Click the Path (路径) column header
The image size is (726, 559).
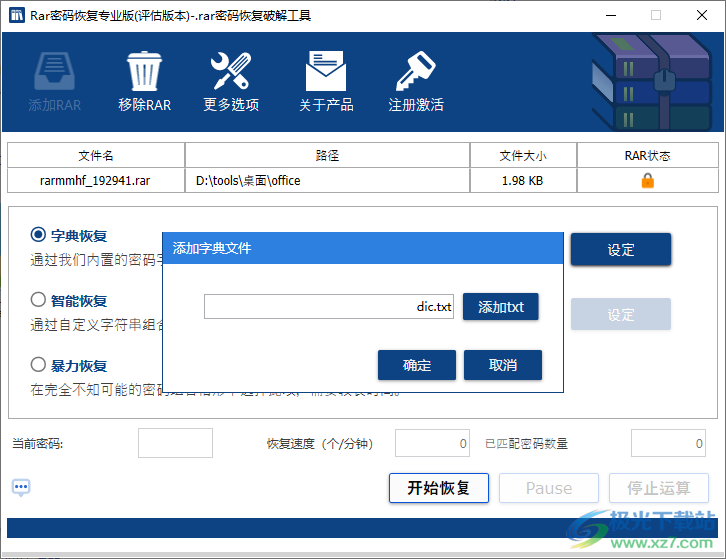pos(327,156)
